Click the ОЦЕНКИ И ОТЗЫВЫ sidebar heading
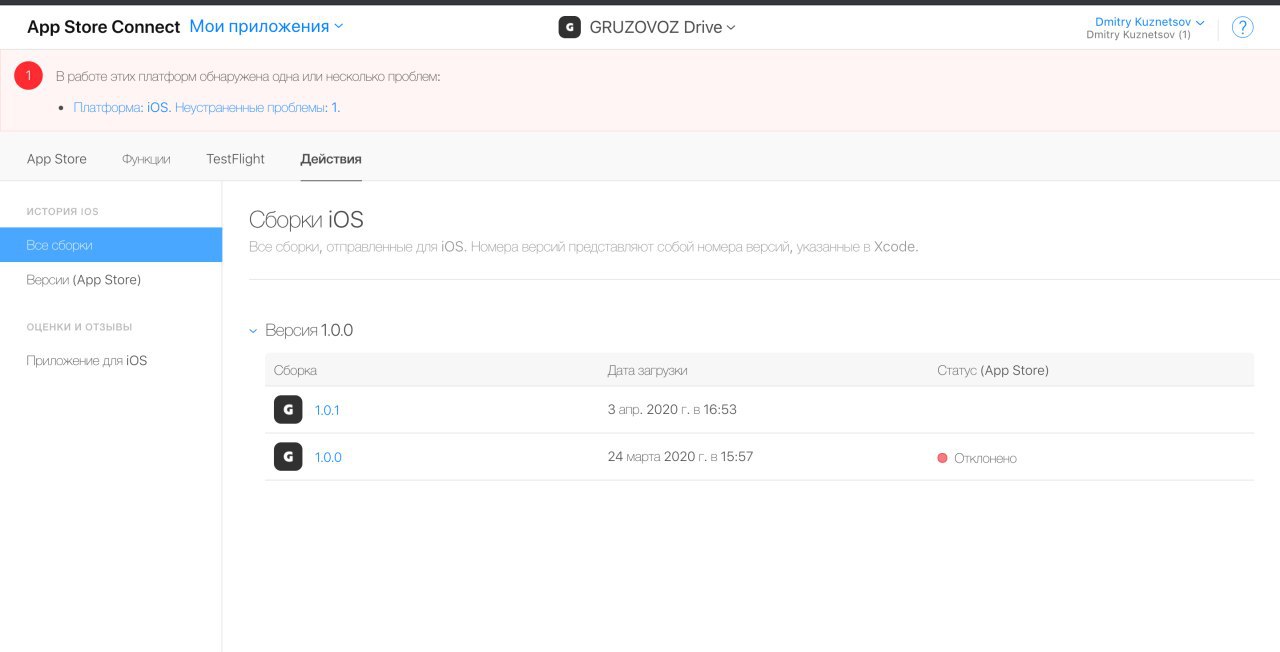Viewport: 1280px width, 652px height. [79, 327]
